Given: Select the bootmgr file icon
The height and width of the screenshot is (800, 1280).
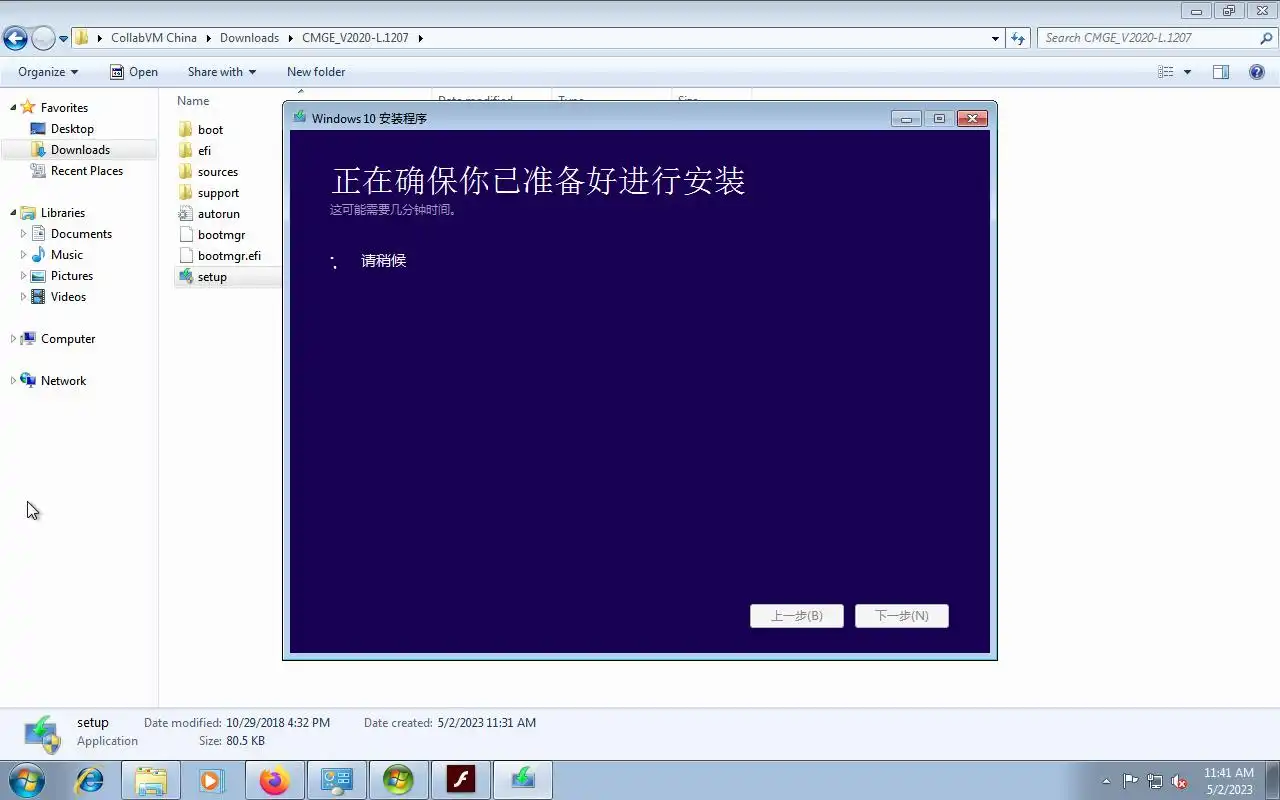Looking at the screenshot, I should tap(185, 235).
